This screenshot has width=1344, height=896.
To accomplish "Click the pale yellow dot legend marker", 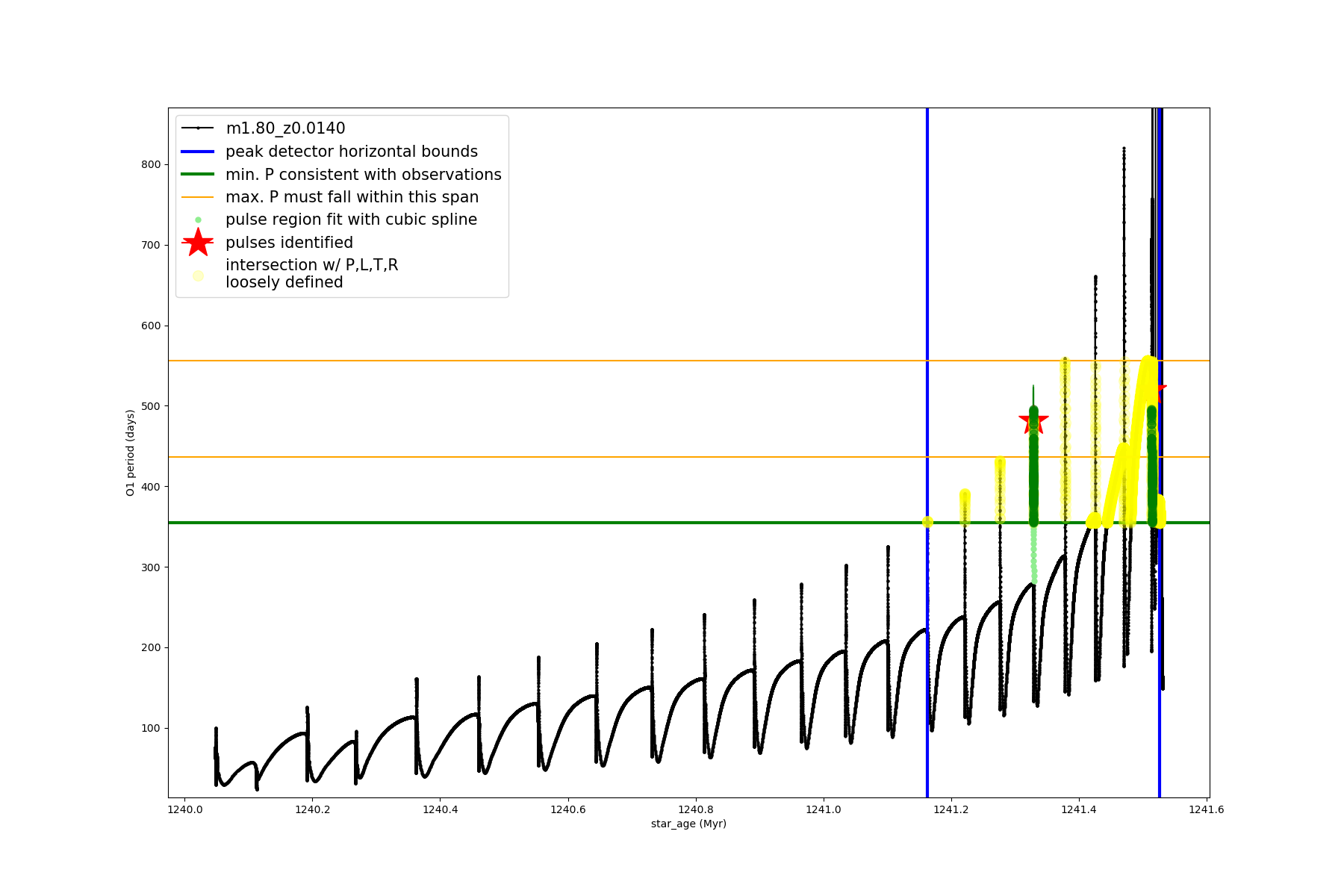I will (x=198, y=276).
